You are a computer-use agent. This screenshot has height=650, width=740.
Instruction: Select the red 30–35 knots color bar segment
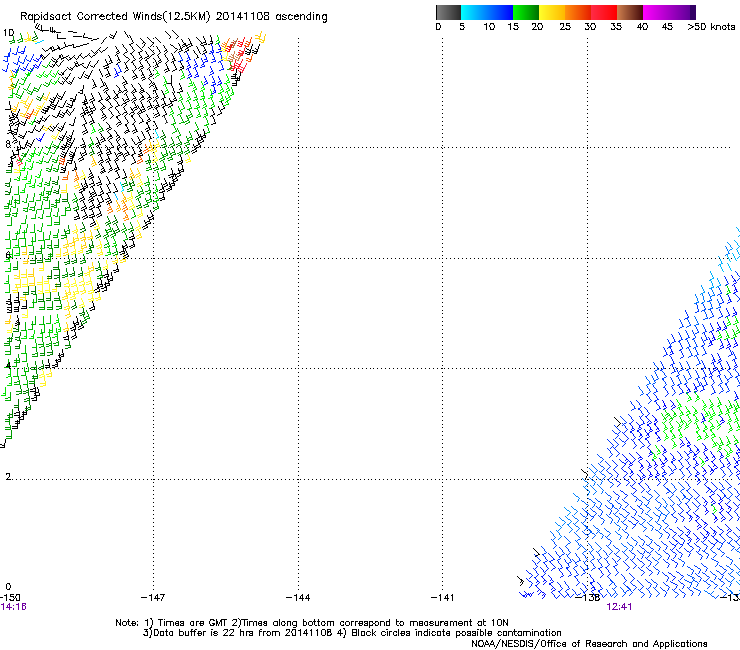coord(604,12)
